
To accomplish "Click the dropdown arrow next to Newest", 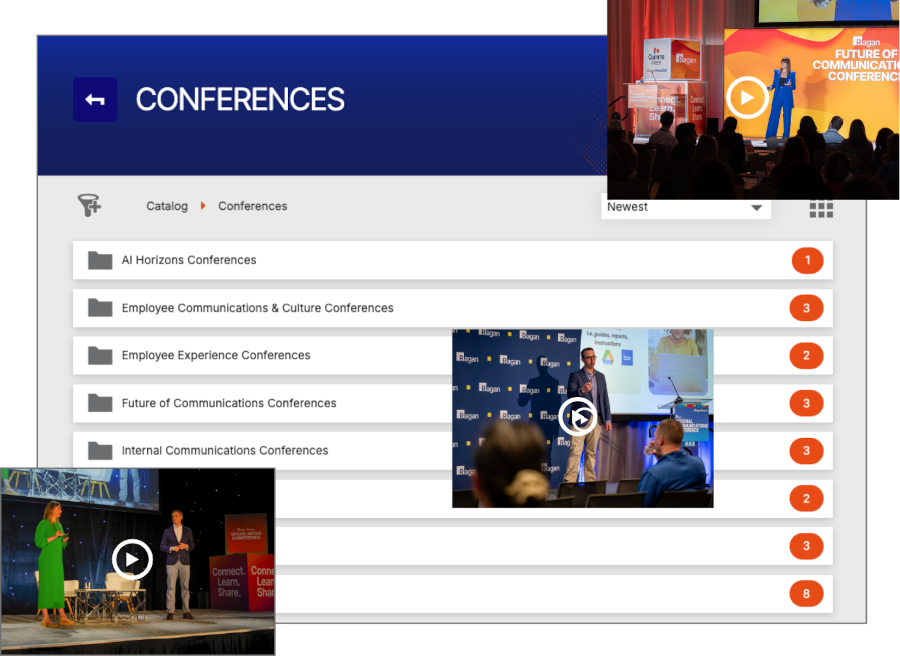I will pyautogui.click(x=756, y=208).
